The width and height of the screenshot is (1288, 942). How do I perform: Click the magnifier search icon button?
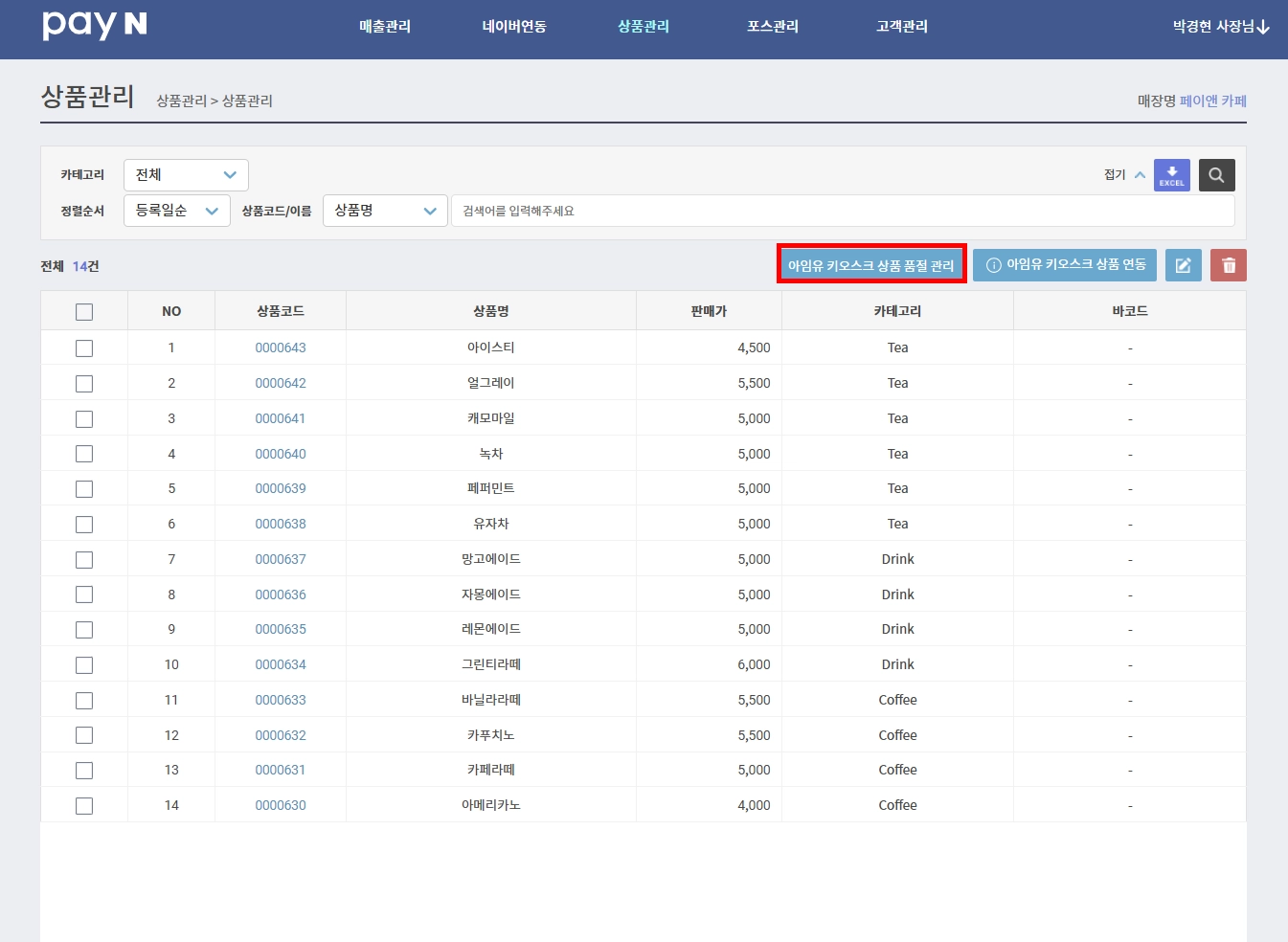[x=1216, y=175]
